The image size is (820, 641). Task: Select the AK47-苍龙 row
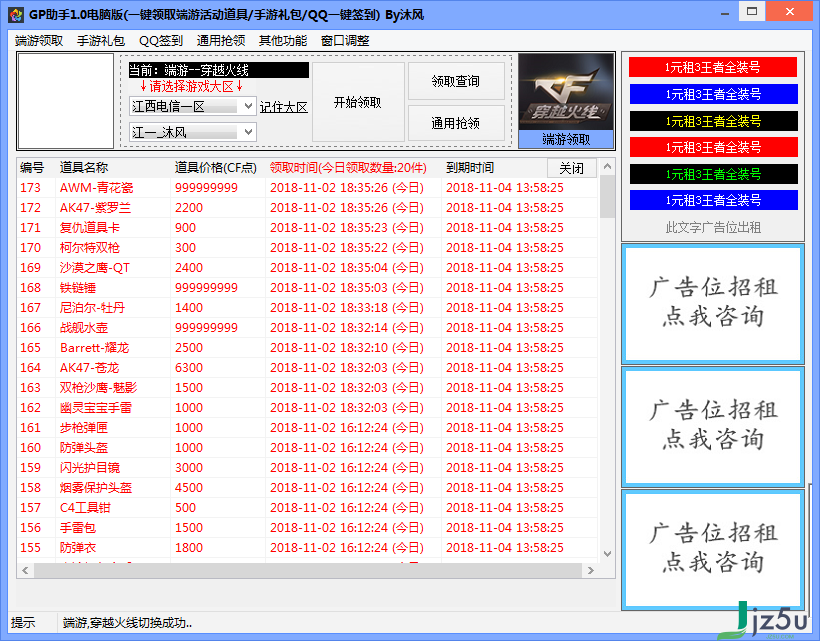tap(308, 368)
